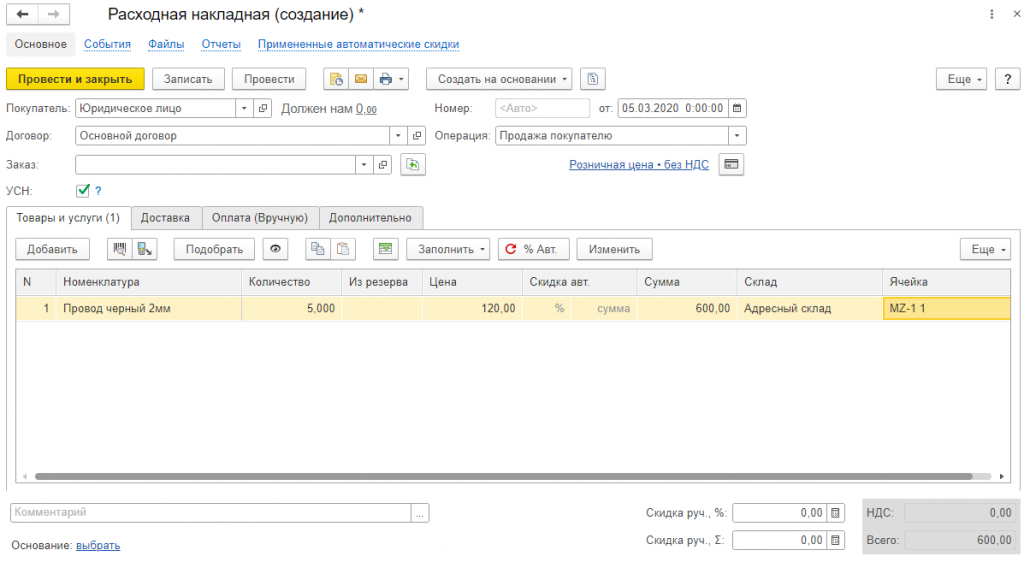Screen dimensions: 1024x562
Task: Copy rows with the copy icon
Action: (318, 249)
